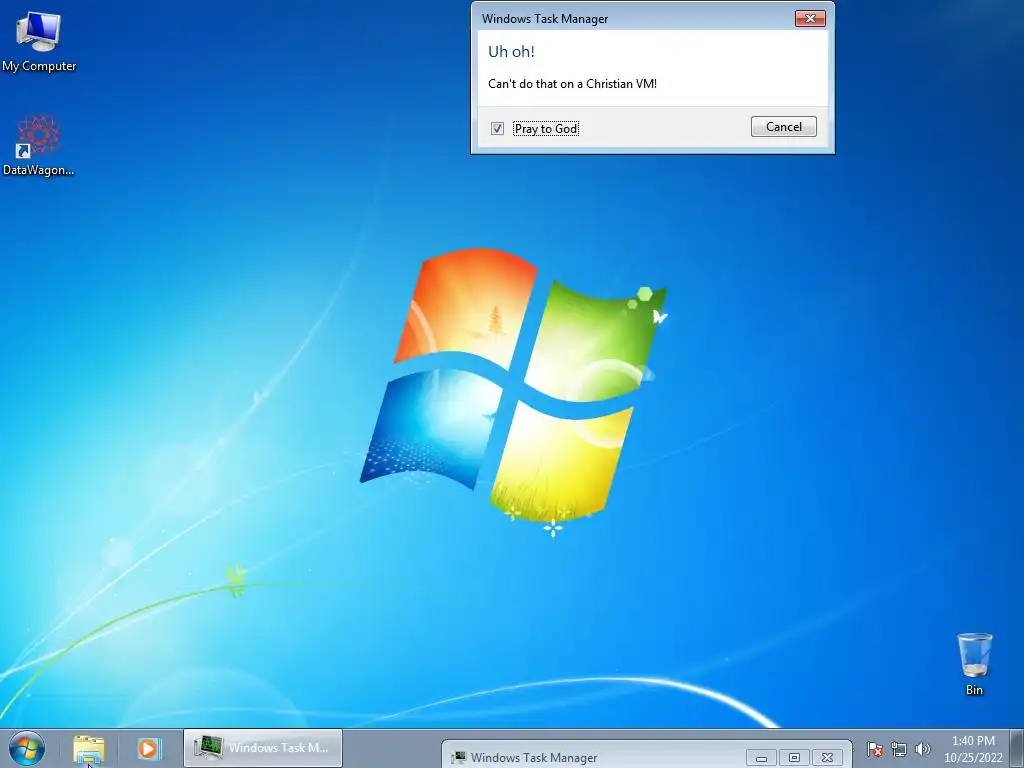Click the dialog title Windows Task Manager
This screenshot has height=768, width=1024.
coord(545,19)
